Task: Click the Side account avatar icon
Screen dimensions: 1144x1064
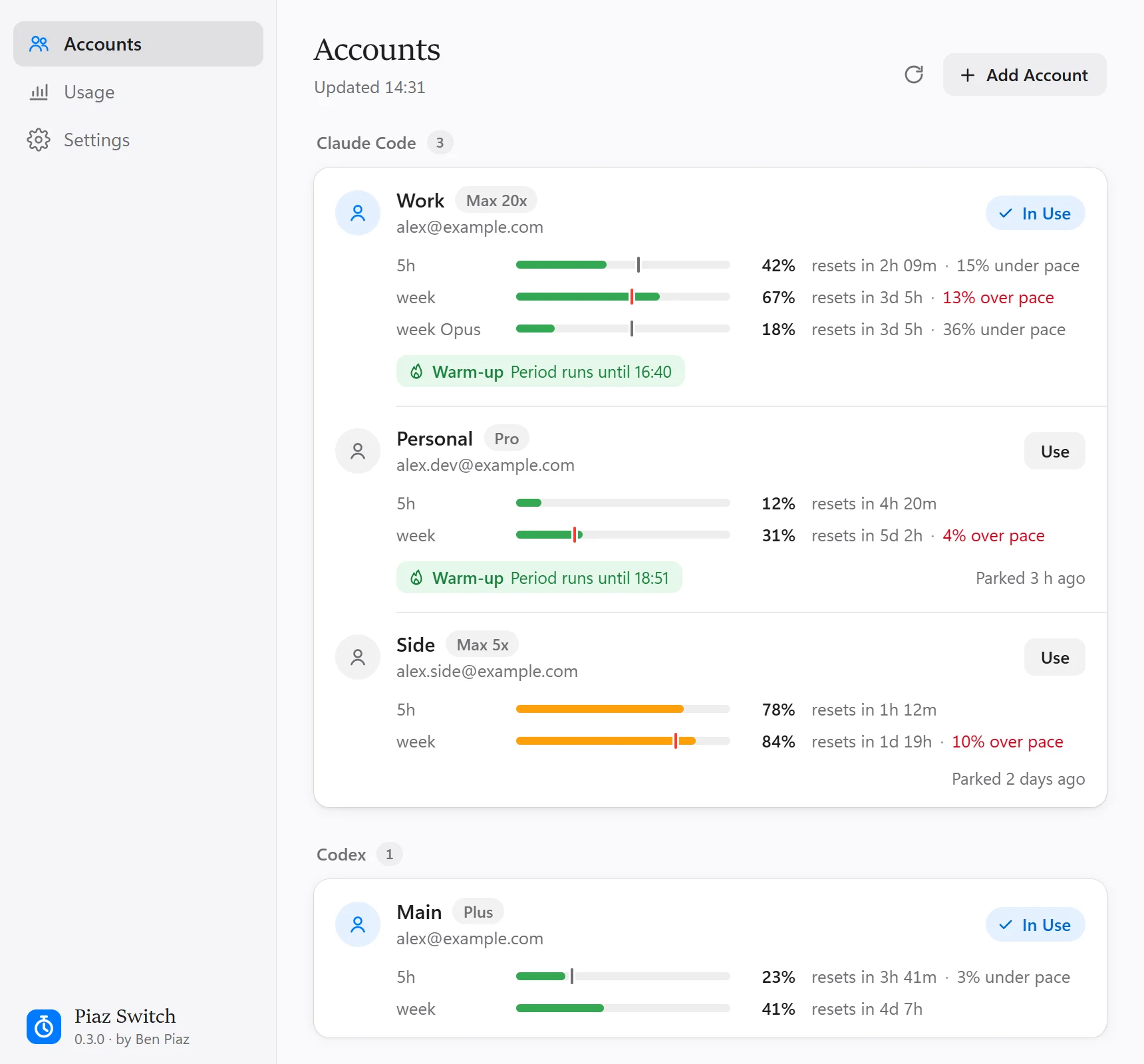Action: pyautogui.click(x=358, y=657)
